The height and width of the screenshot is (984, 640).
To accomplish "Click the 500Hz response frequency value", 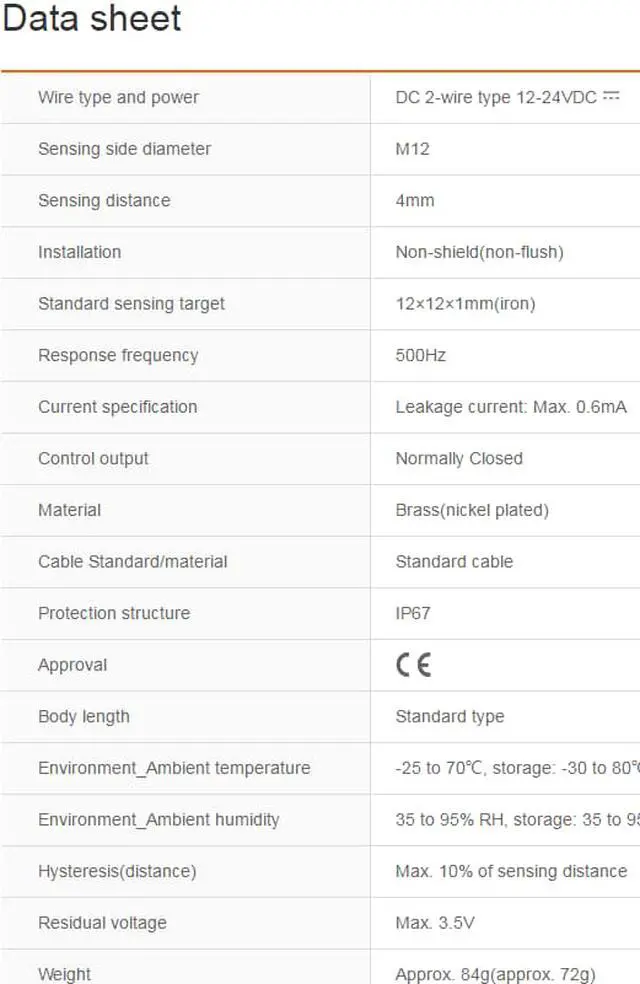I will [420, 355].
